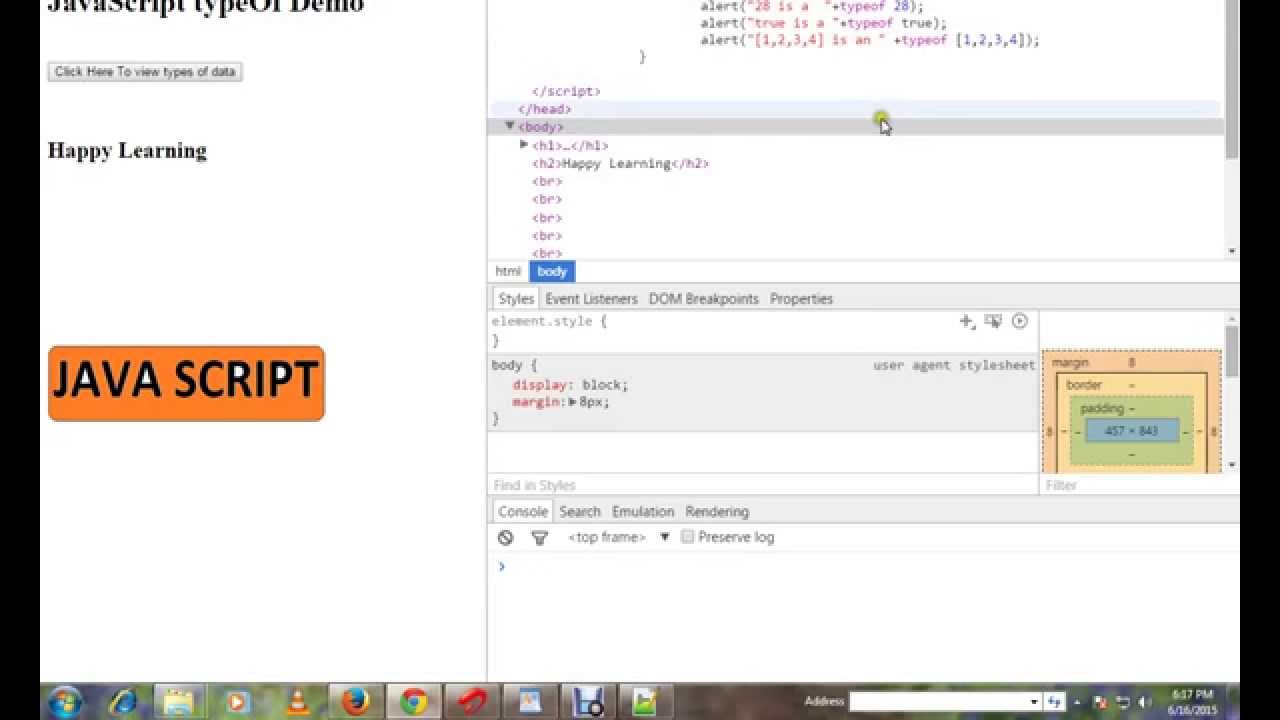This screenshot has height=720, width=1280.
Task: Click the Happy Learning heading on the page
Action: [127, 151]
